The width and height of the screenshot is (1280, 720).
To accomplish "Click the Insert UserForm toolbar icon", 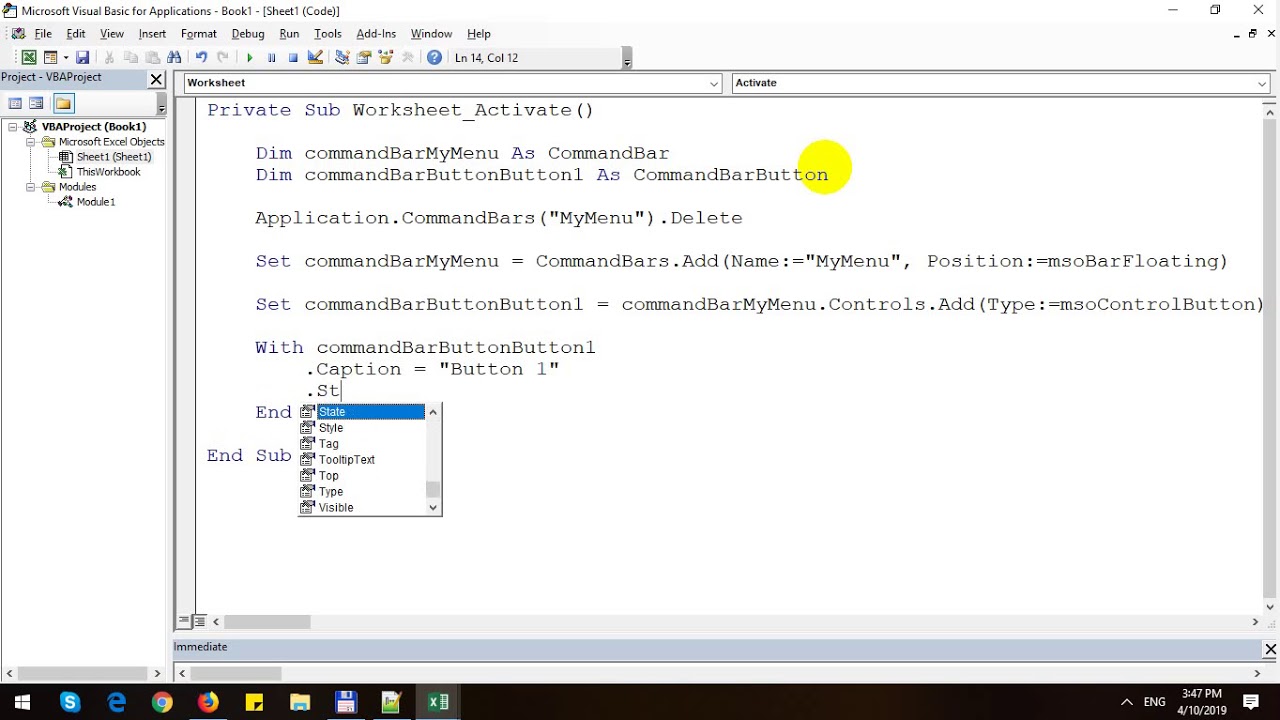I will pos(50,58).
